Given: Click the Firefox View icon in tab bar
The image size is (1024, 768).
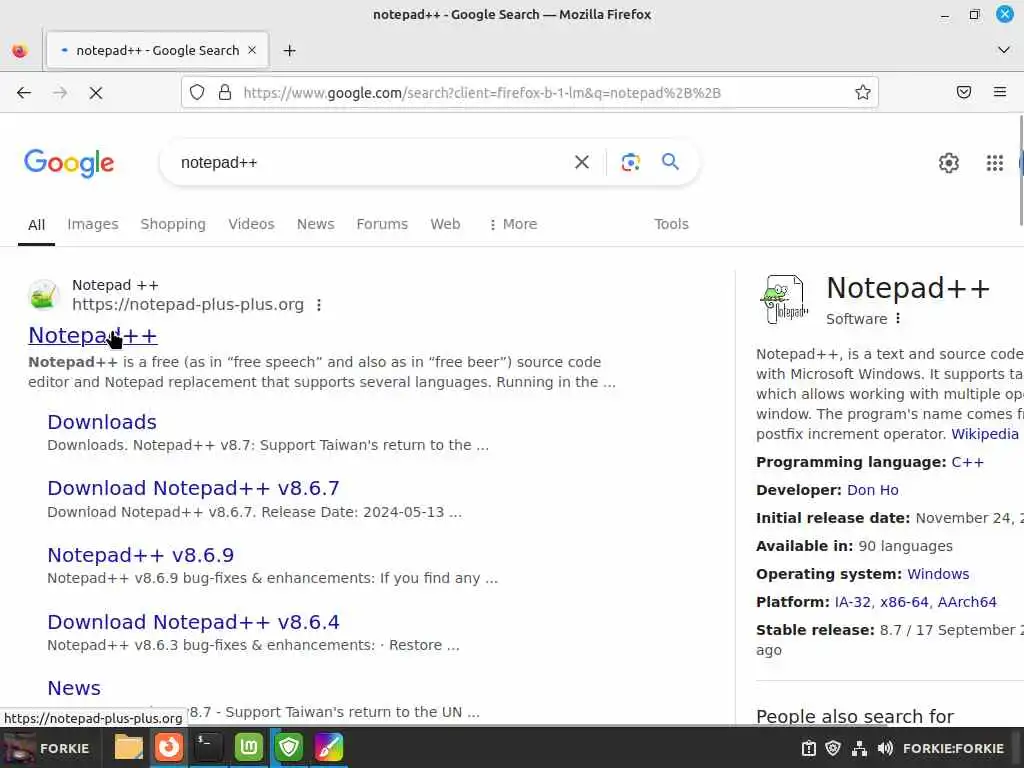Looking at the screenshot, I should point(20,50).
